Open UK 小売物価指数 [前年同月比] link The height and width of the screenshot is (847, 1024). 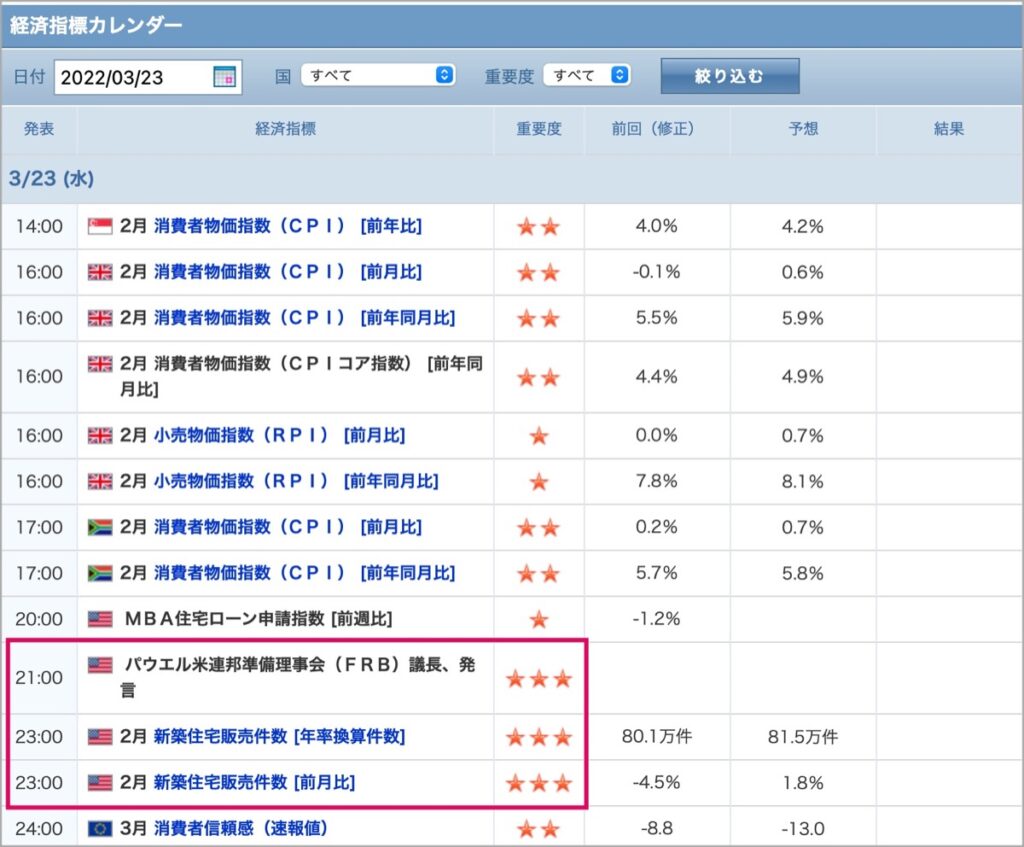pyautogui.click(x=296, y=481)
